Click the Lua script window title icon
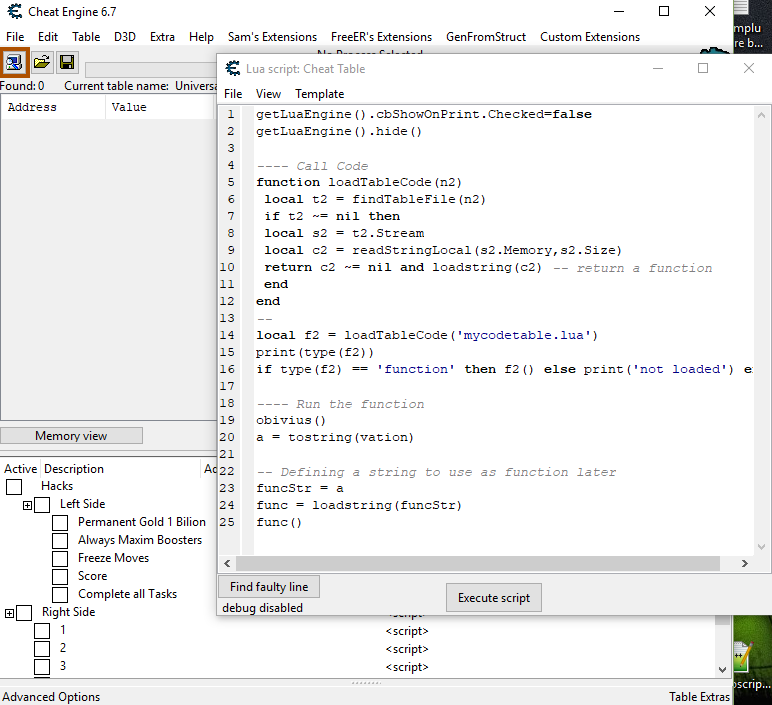Viewport: 772px width, 705px height. [x=232, y=68]
